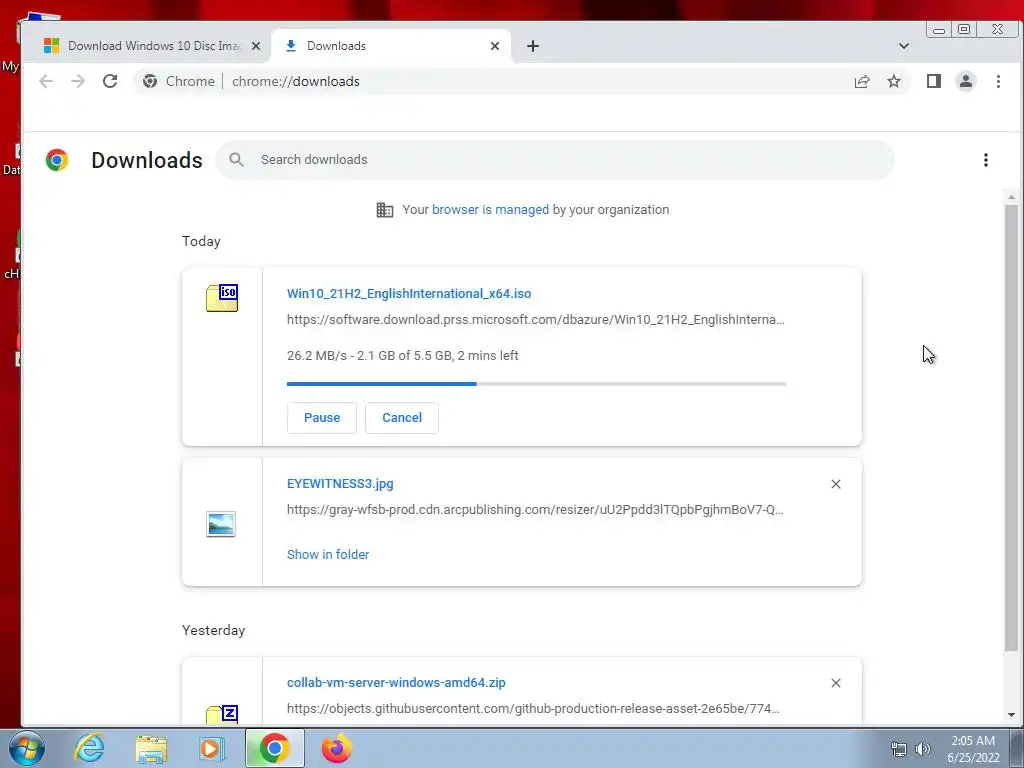Click the Yesterday section heading
The width and height of the screenshot is (1024, 768).
coord(214,630)
